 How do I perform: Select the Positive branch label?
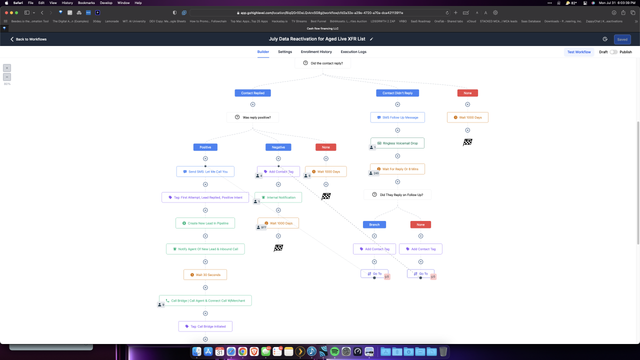click(205, 147)
